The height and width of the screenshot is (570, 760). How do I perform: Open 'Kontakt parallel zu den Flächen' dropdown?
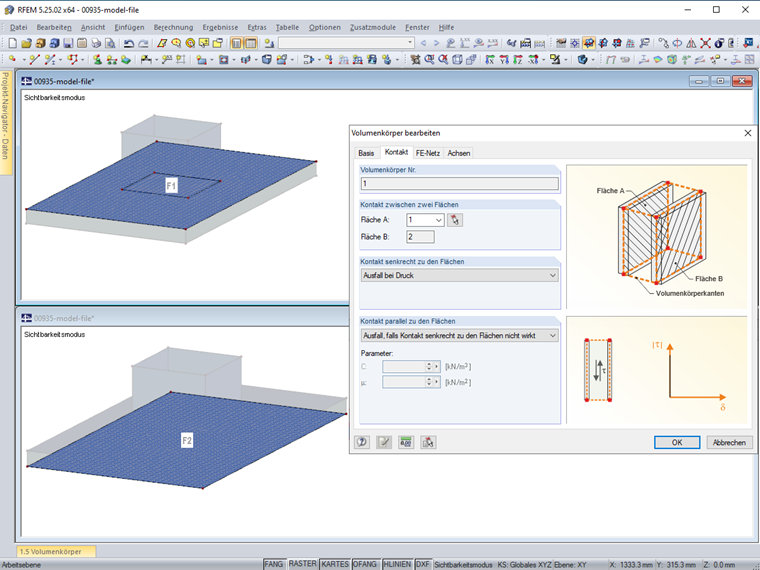click(459, 335)
